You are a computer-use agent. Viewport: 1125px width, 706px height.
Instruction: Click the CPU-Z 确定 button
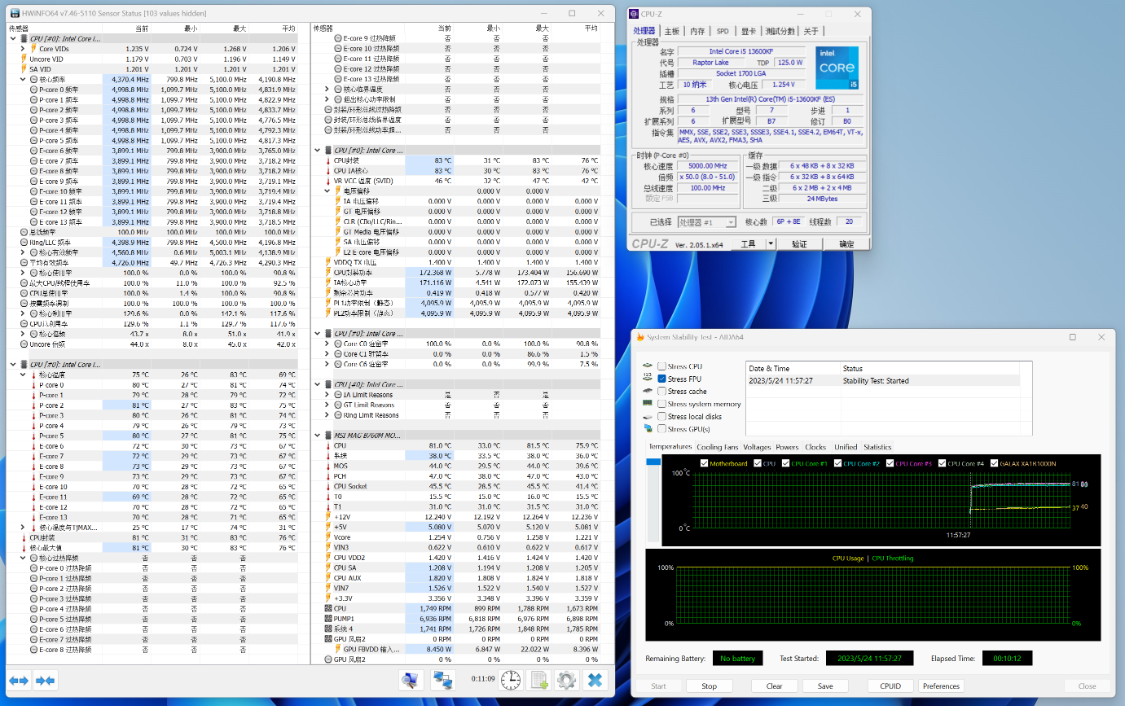(x=847, y=244)
